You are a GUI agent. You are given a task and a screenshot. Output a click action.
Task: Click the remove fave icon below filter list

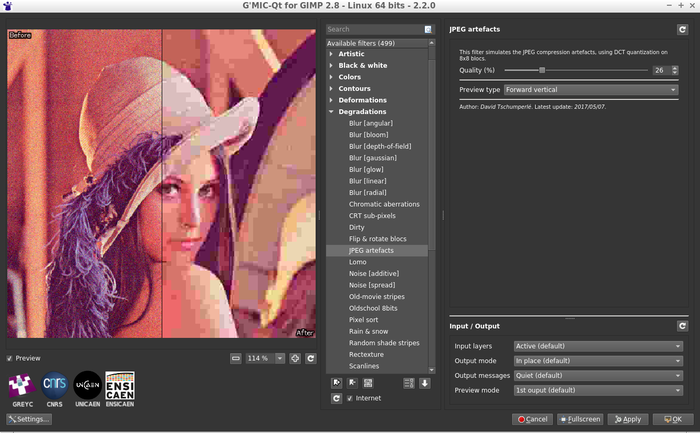352,383
